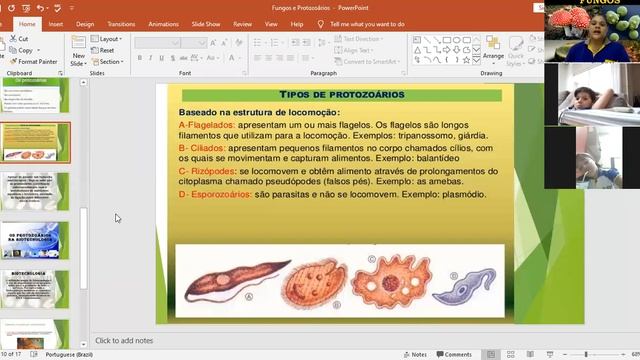Reset the slide layout

tap(102, 50)
